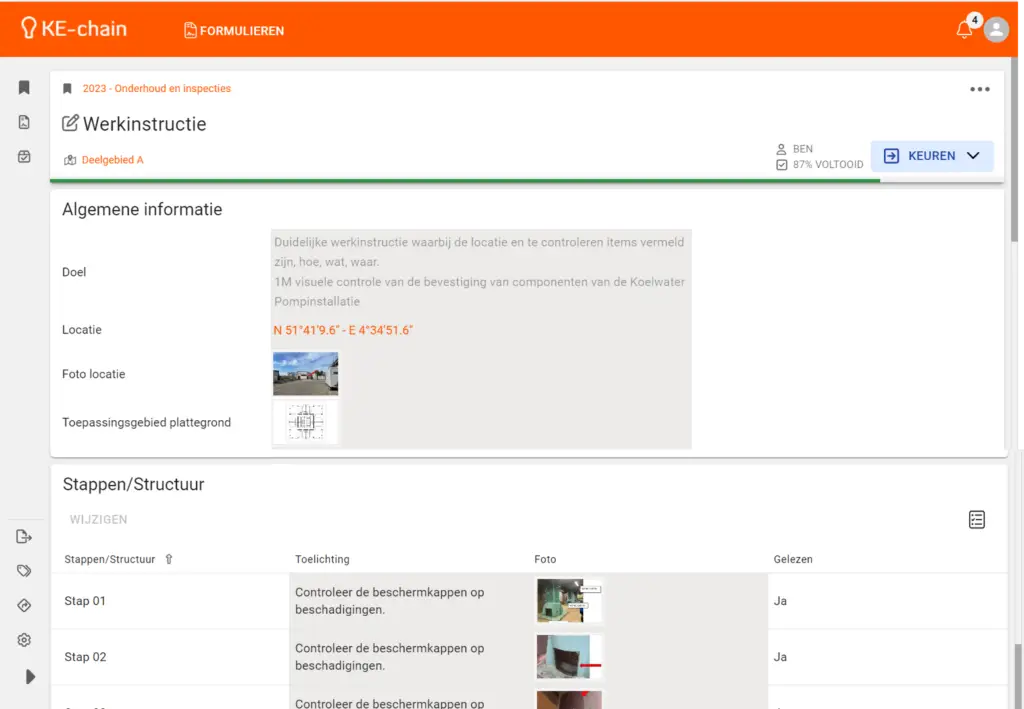Click the WIJZIGEN button
Viewport: 1024px width, 709px height.
pos(98,520)
